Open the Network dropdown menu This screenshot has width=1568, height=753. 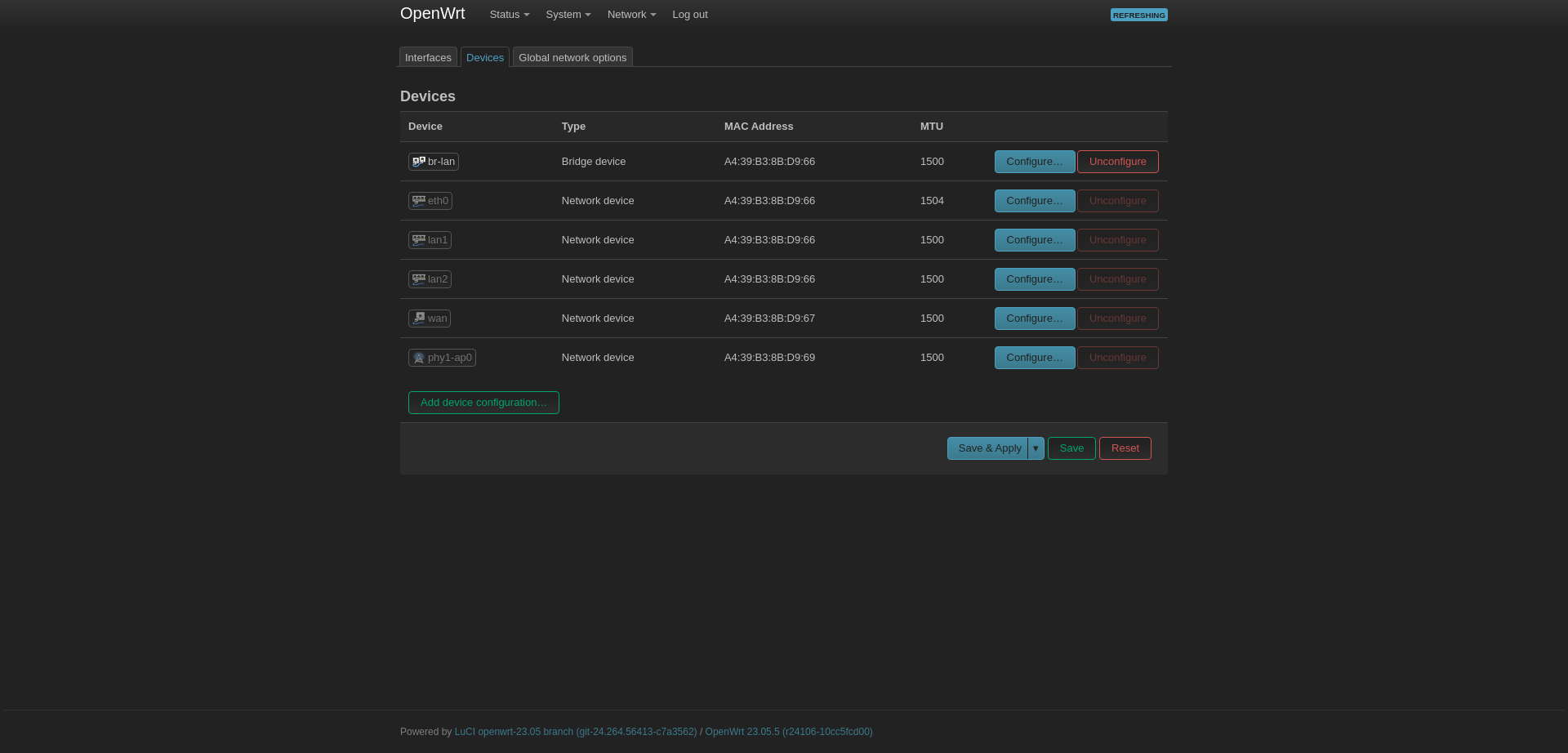[x=631, y=15]
